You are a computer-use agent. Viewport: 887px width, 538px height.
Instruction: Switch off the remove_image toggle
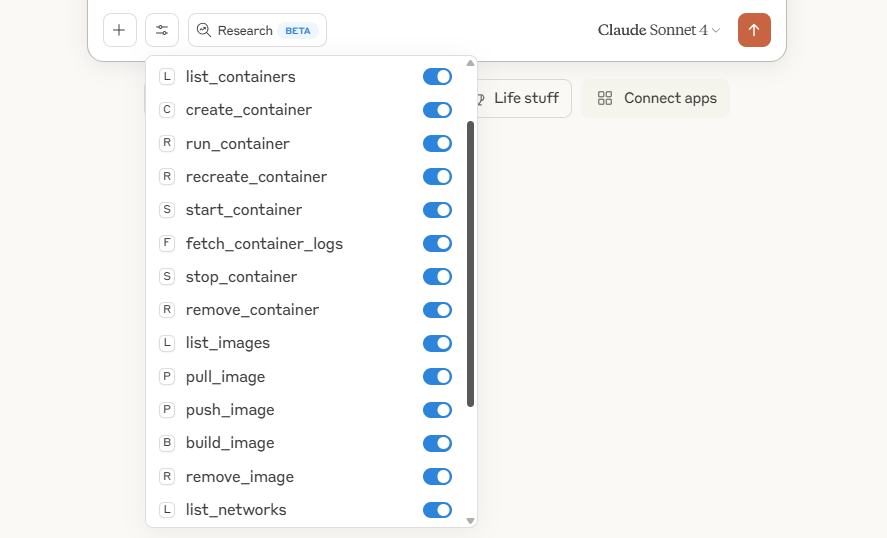[x=437, y=476]
